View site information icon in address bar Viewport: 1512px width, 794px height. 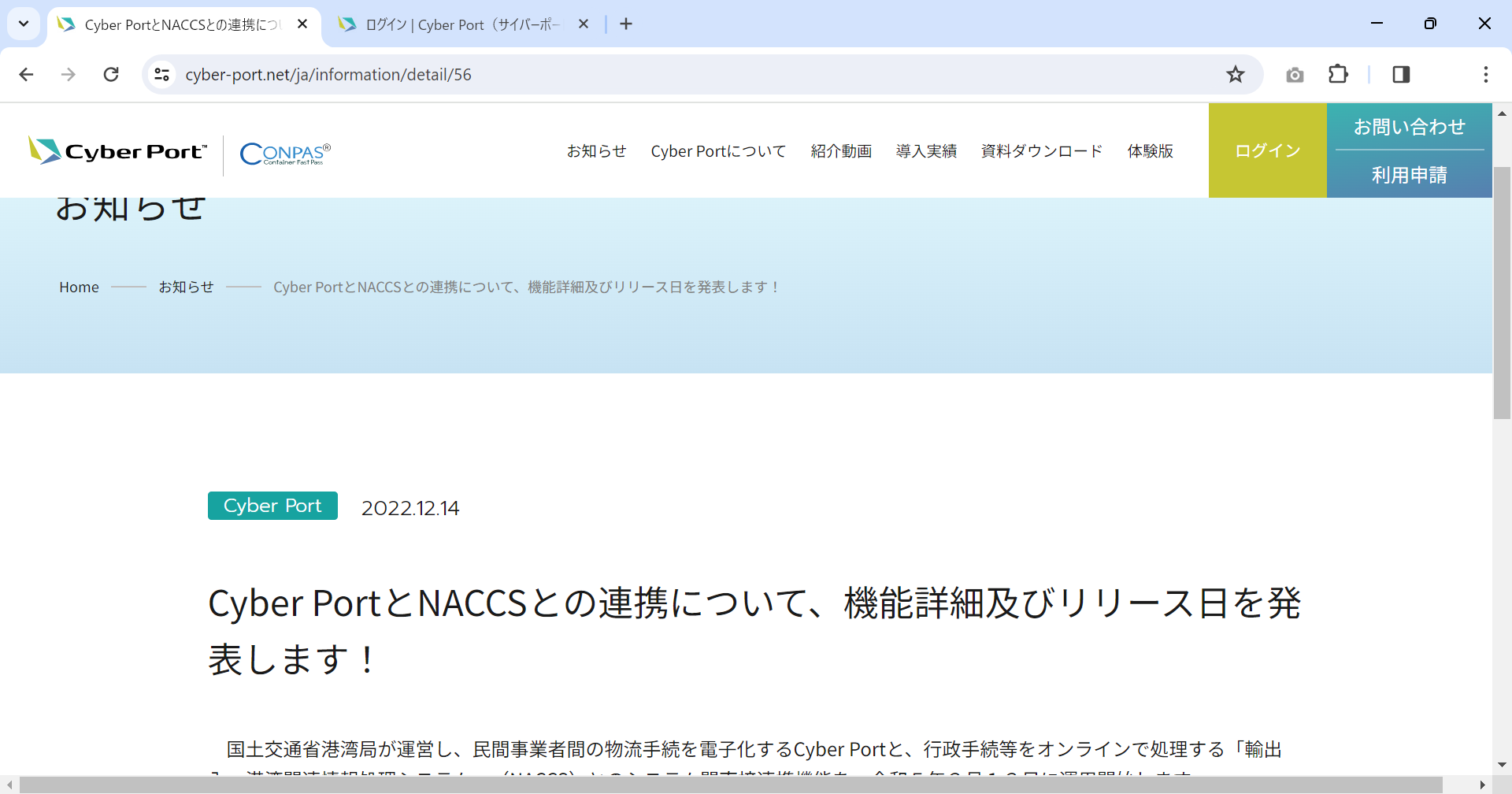(161, 75)
